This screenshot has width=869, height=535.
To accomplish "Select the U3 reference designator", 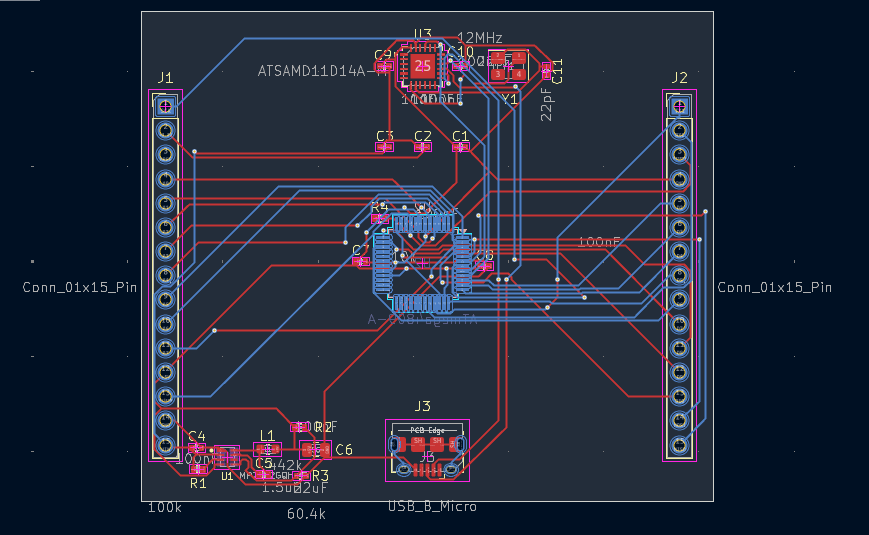I will coord(422,35).
